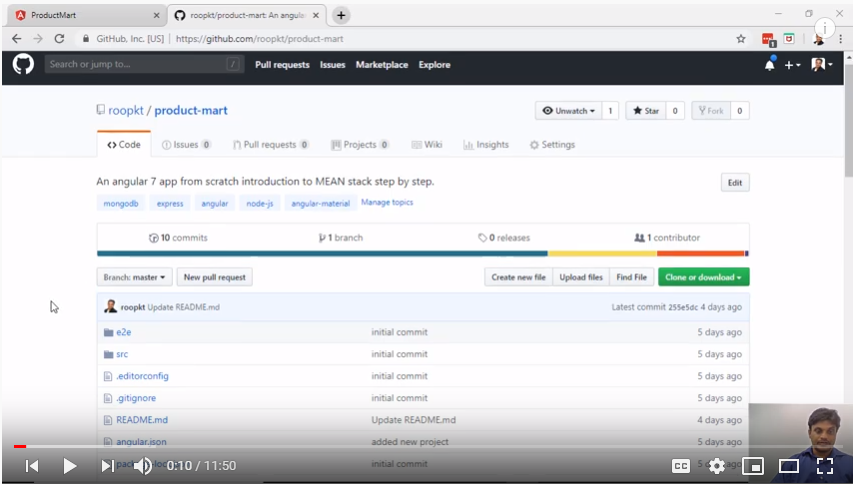Enter fullscreen video mode

(825, 466)
